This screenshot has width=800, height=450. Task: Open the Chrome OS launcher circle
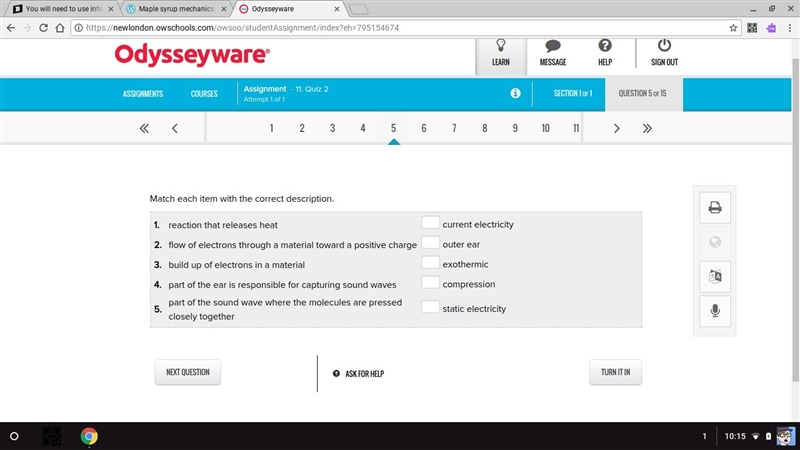coord(14,436)
